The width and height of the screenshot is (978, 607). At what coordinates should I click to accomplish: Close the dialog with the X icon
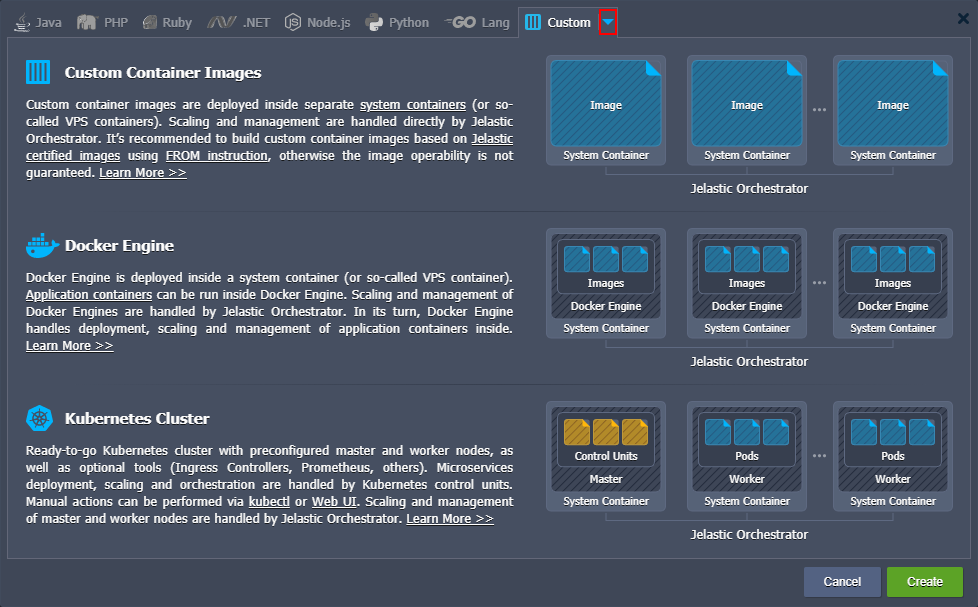tap(963, 19)
